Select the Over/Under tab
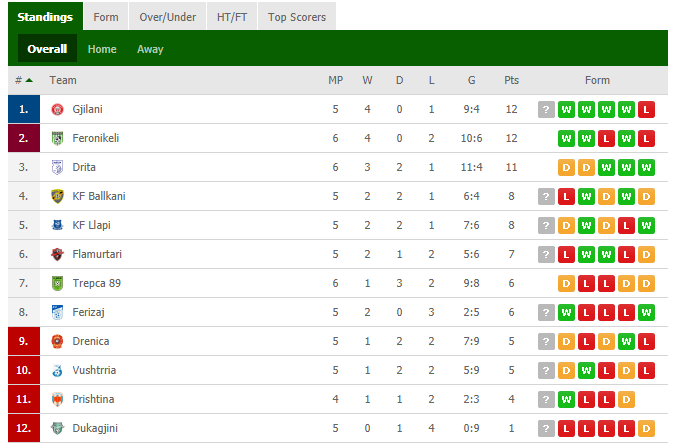678x447 pixels. (167, 17)
